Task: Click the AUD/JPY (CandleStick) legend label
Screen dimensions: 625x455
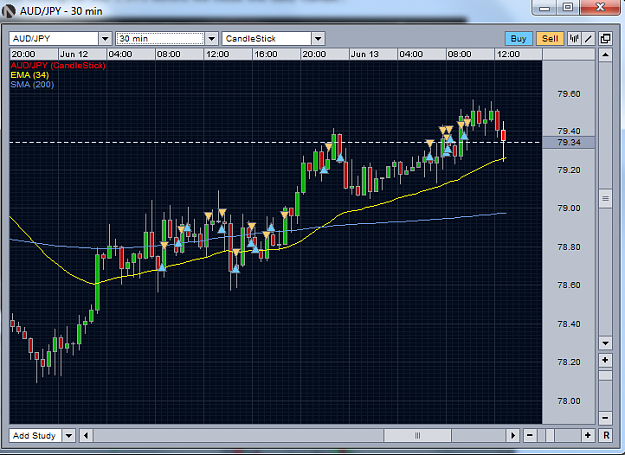Action: 58,66
